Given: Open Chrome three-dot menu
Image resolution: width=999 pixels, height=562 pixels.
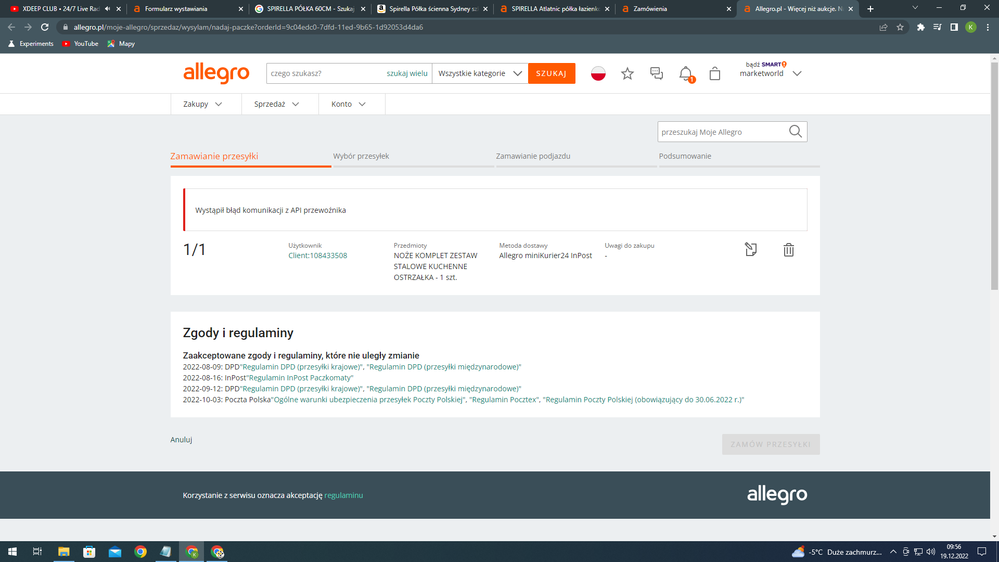Looking at the screenshot, I should click(x=988, y=27).
